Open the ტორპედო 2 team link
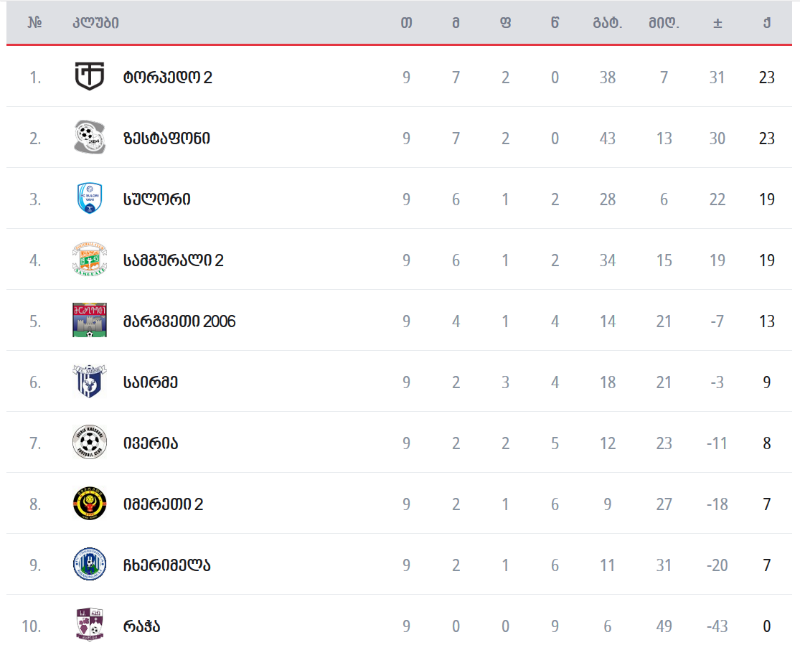Screen dimensions: 800x650 click(167, 78)
